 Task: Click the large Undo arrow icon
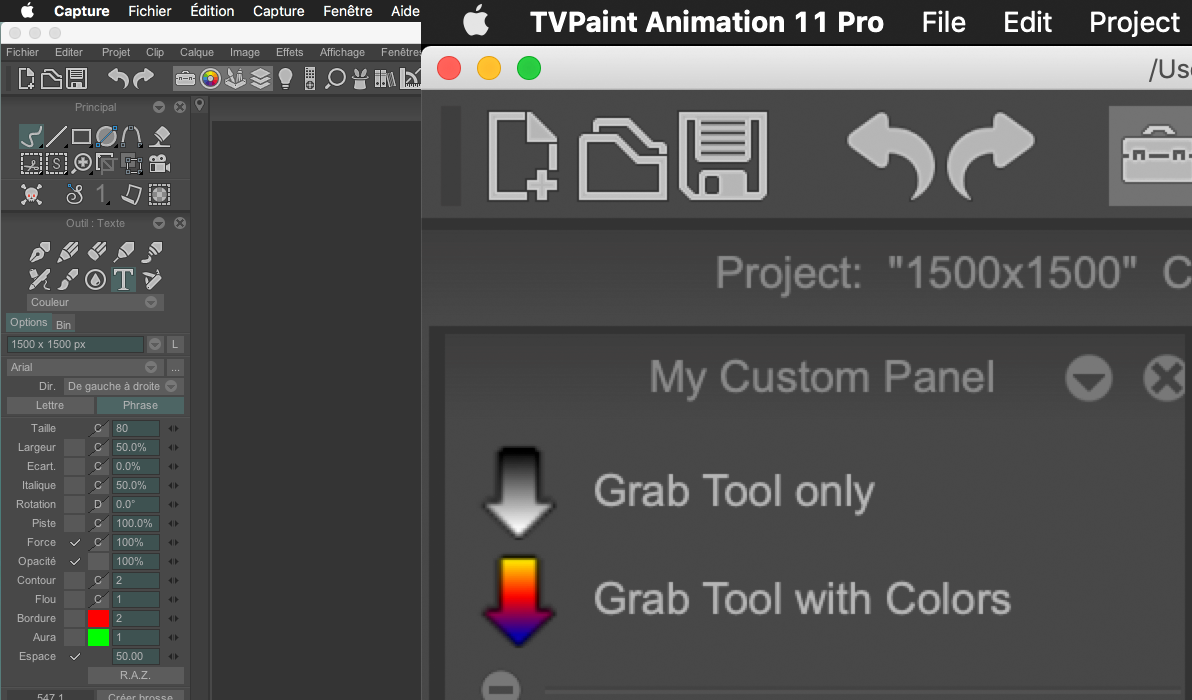[x=891, y=155]
